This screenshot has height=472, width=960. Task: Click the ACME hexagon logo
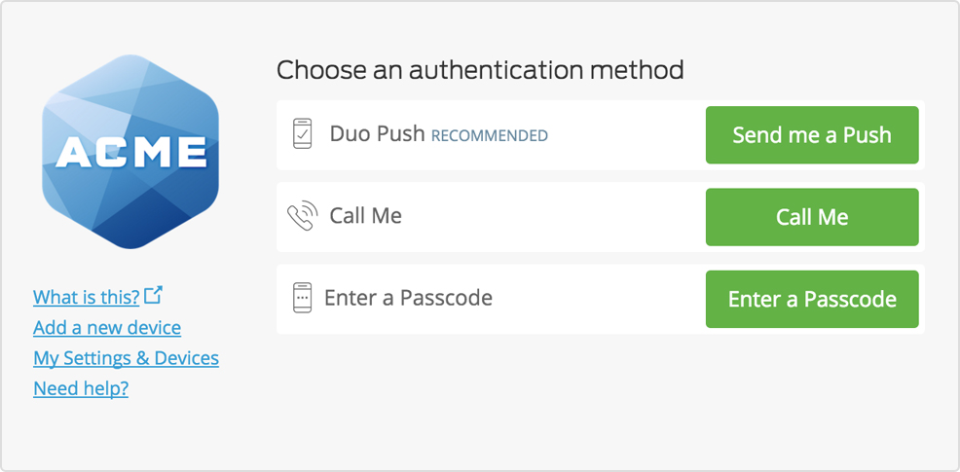click(x=130, y=150)
